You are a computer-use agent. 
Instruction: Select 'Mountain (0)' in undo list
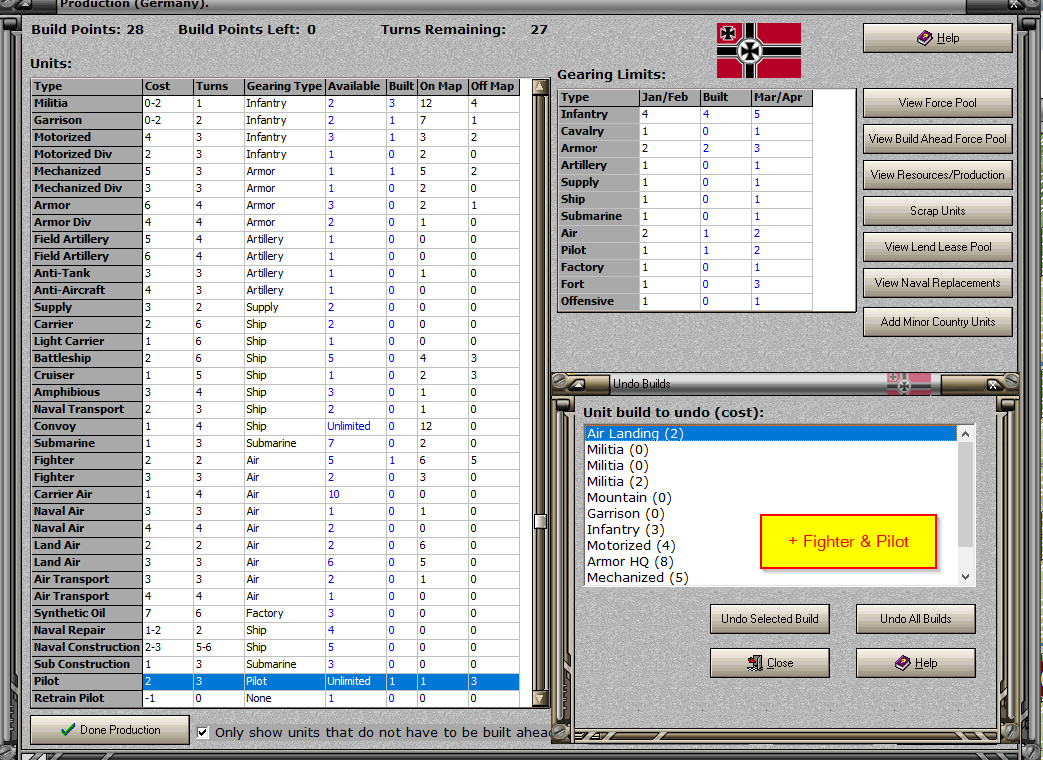[x=771, y=497]
